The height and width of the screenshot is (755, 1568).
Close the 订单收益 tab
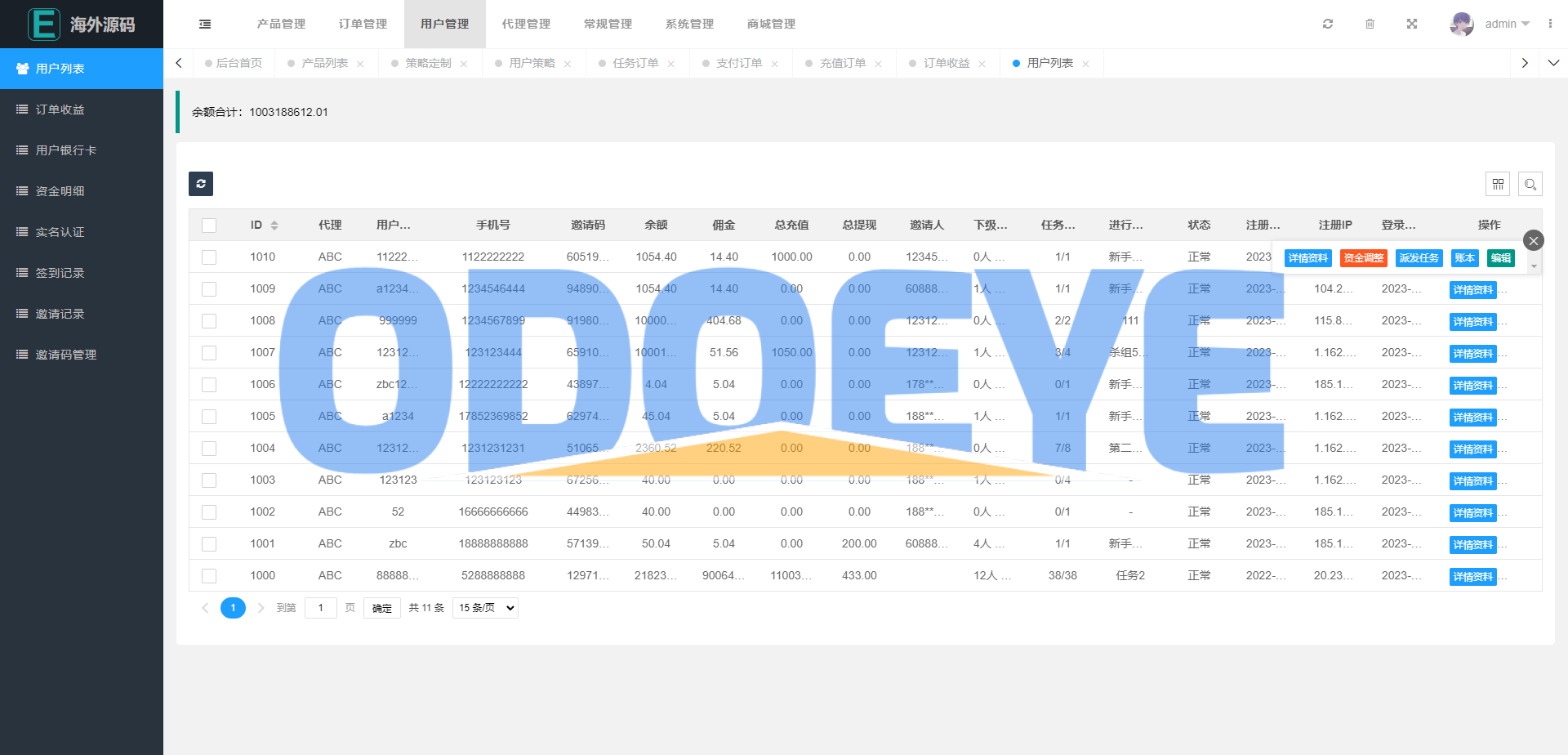982,64
